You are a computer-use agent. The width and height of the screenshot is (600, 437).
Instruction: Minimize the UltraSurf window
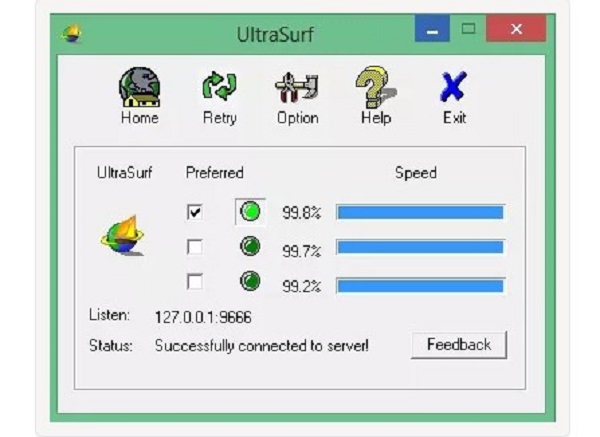tap(432, 29)
